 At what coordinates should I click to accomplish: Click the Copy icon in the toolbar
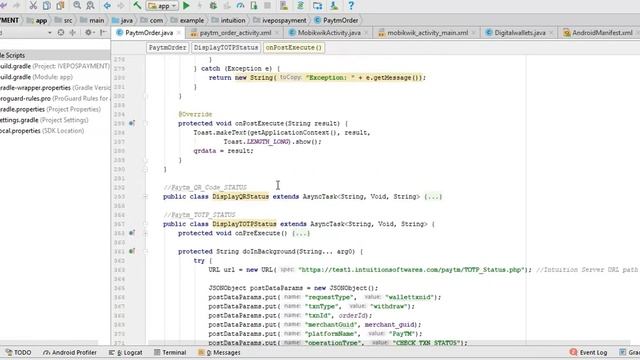pos(47,6)
